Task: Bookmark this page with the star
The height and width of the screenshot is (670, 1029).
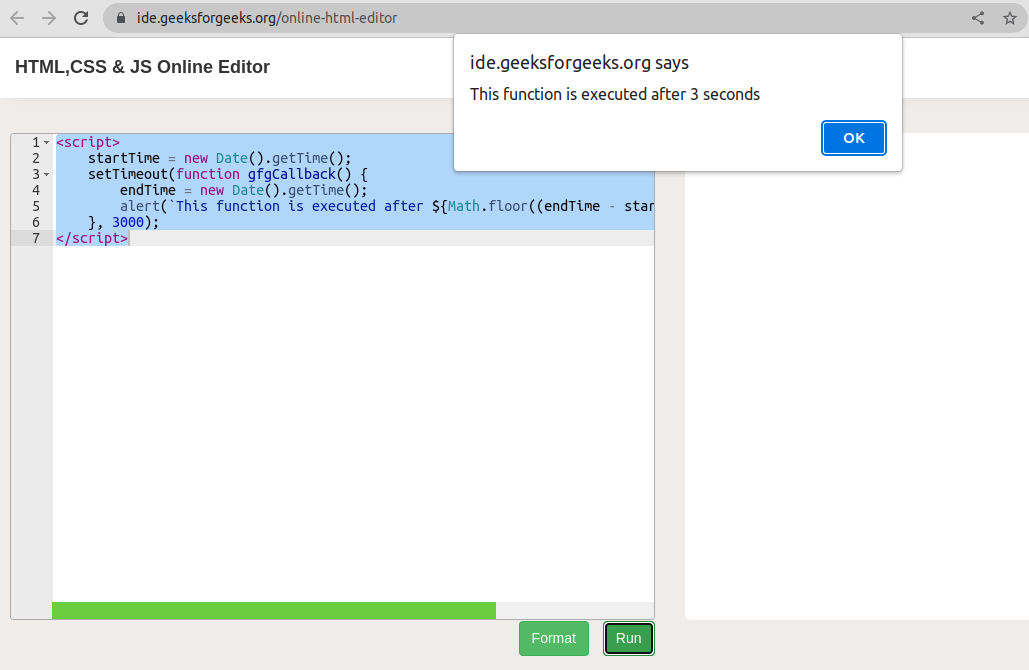Action: click(1009, 18)
